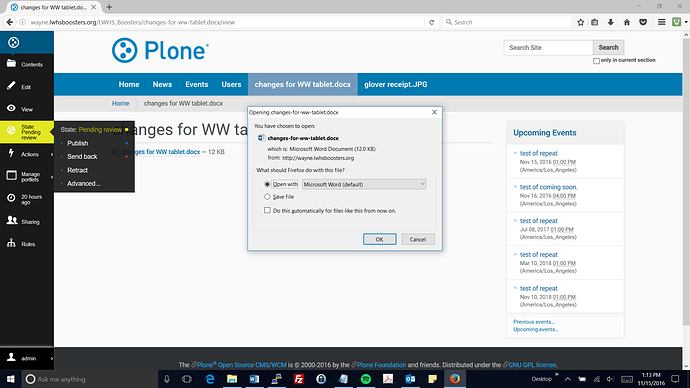Select Open with radio button
Screen dimensions: 690x388
coord(267,184)
